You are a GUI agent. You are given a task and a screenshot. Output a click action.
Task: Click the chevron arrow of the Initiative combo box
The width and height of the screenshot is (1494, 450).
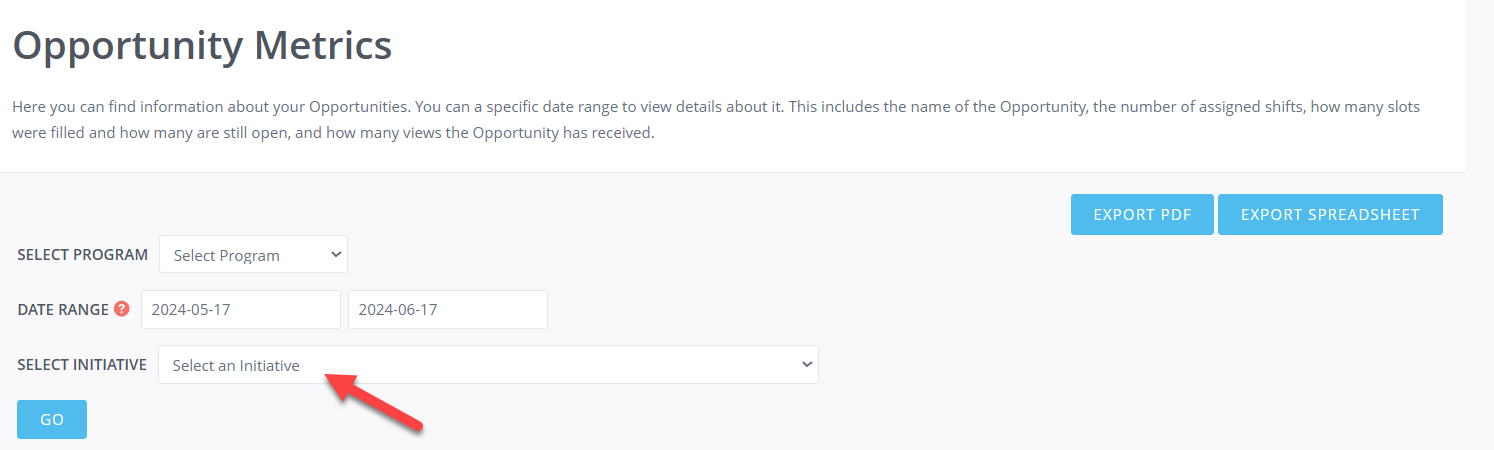pos(807,365)
